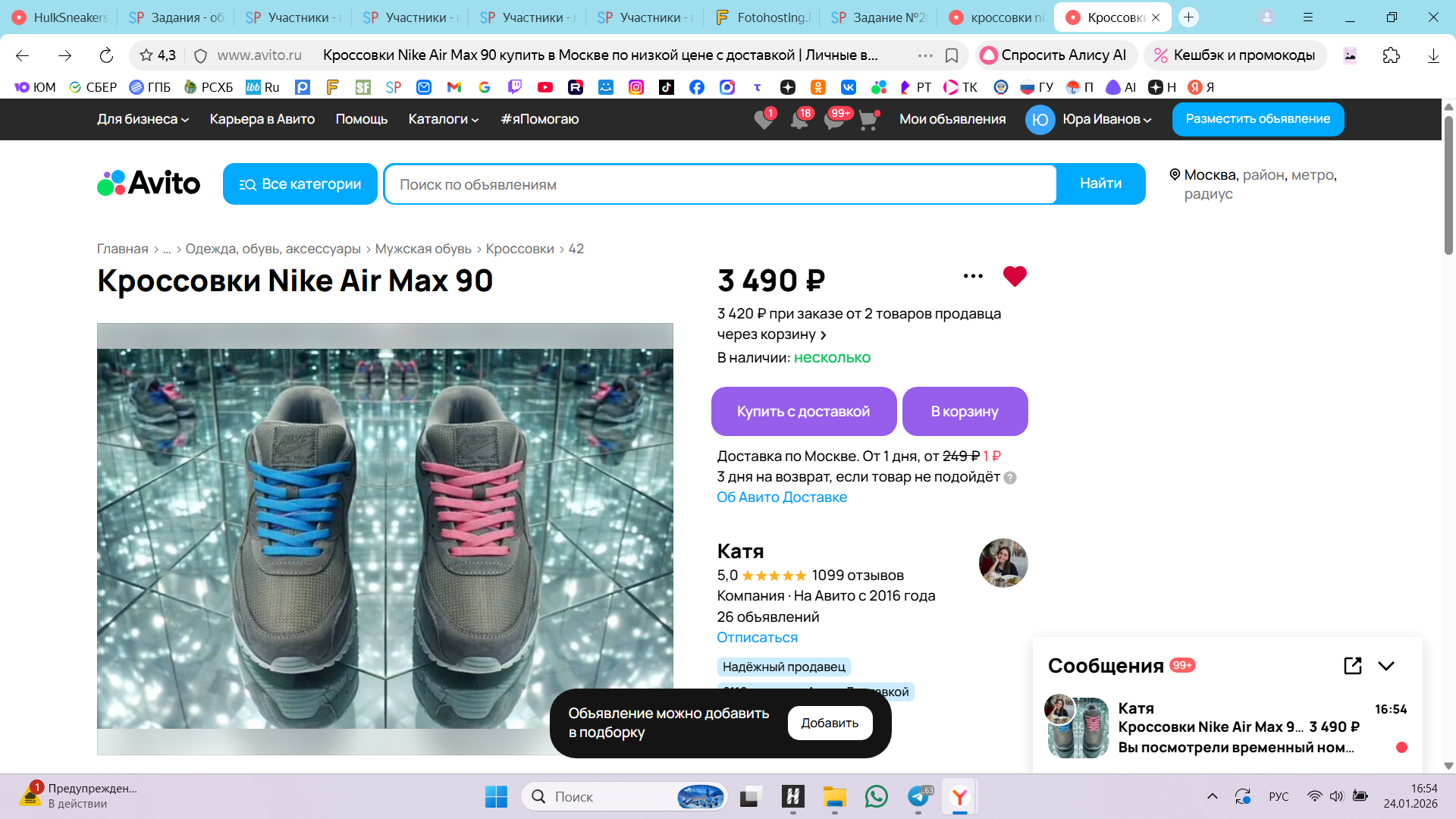Screen dimensions: 1456x819
Task: Open Об Авито Доставке link
Action: click(781, 497)
